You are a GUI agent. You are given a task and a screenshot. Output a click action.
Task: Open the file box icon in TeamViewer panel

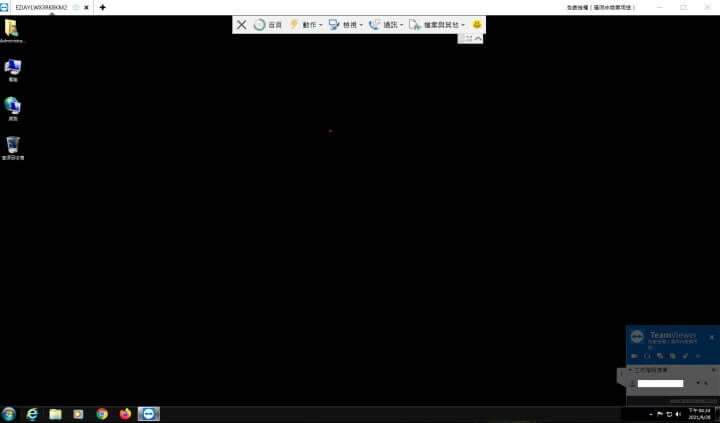[x=673, y=356]
